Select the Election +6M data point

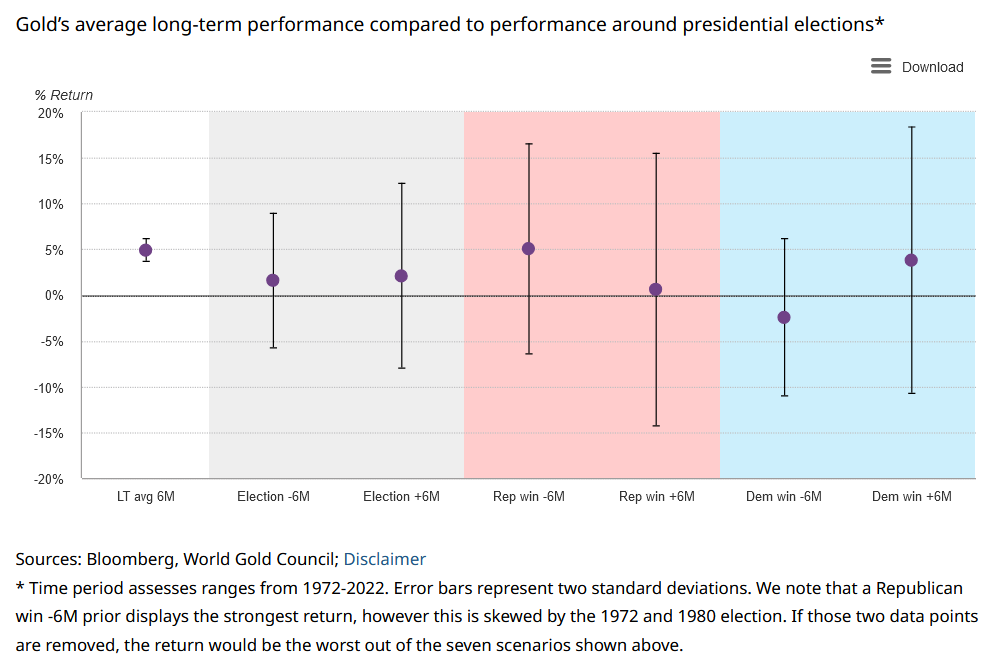tap(401, 276)
